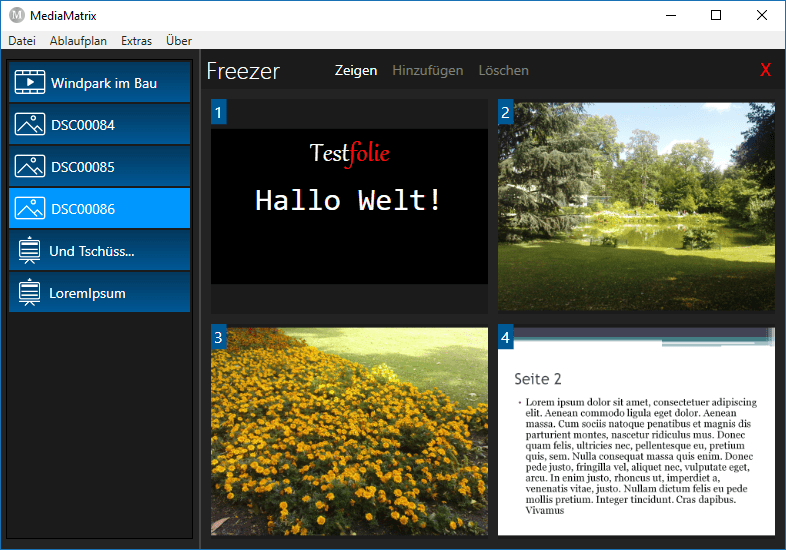
Task: Click the presentation icon beside LoremIpsum
Action: pos(30,293)
